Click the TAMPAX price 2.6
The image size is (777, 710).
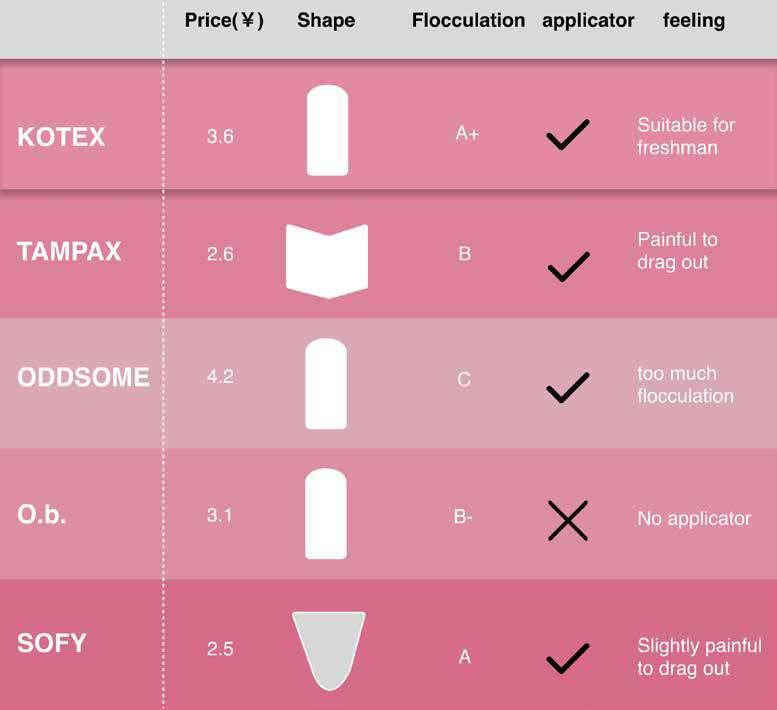[220, 254]
